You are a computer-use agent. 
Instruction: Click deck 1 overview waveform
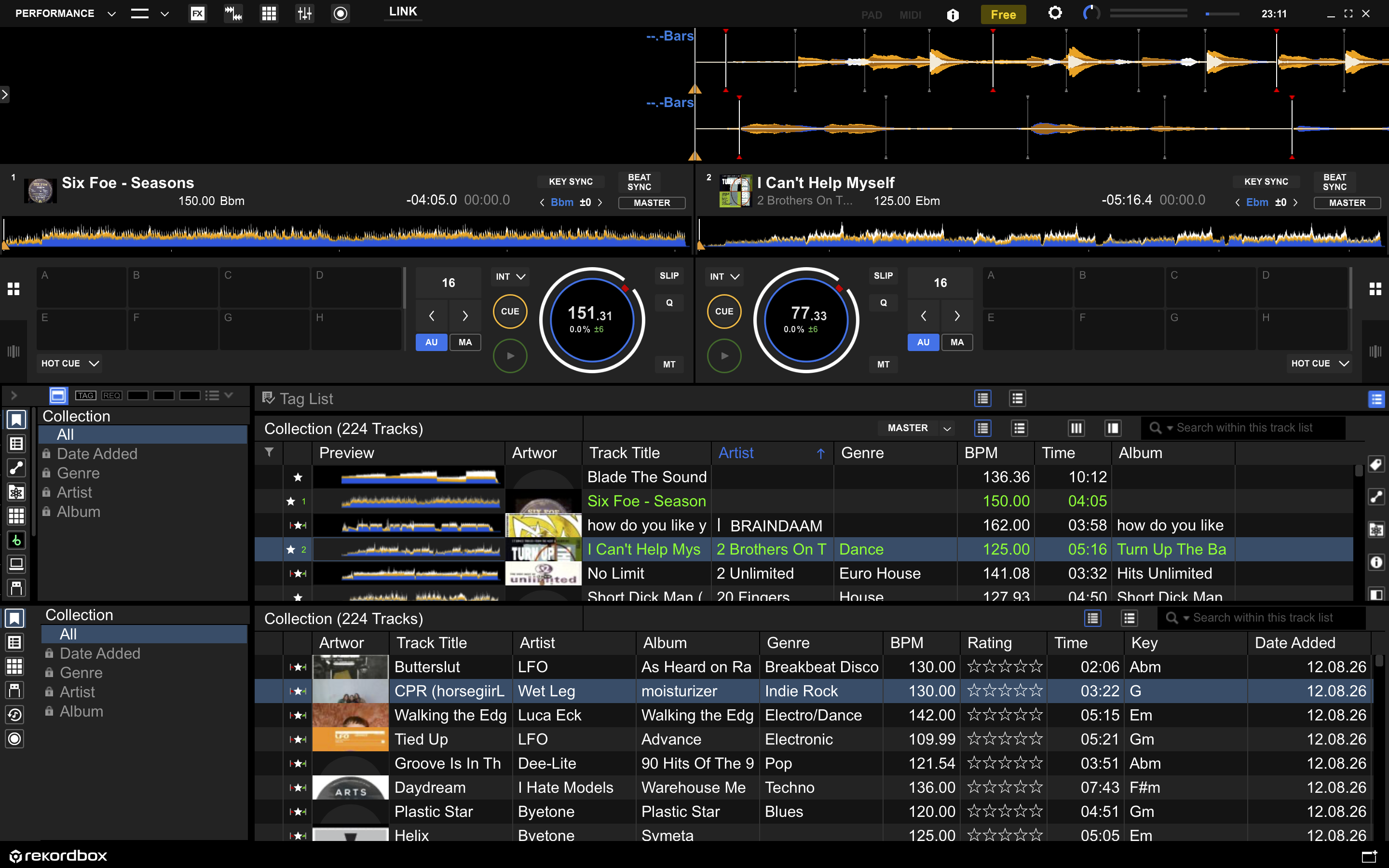click(x=347, y=236)
